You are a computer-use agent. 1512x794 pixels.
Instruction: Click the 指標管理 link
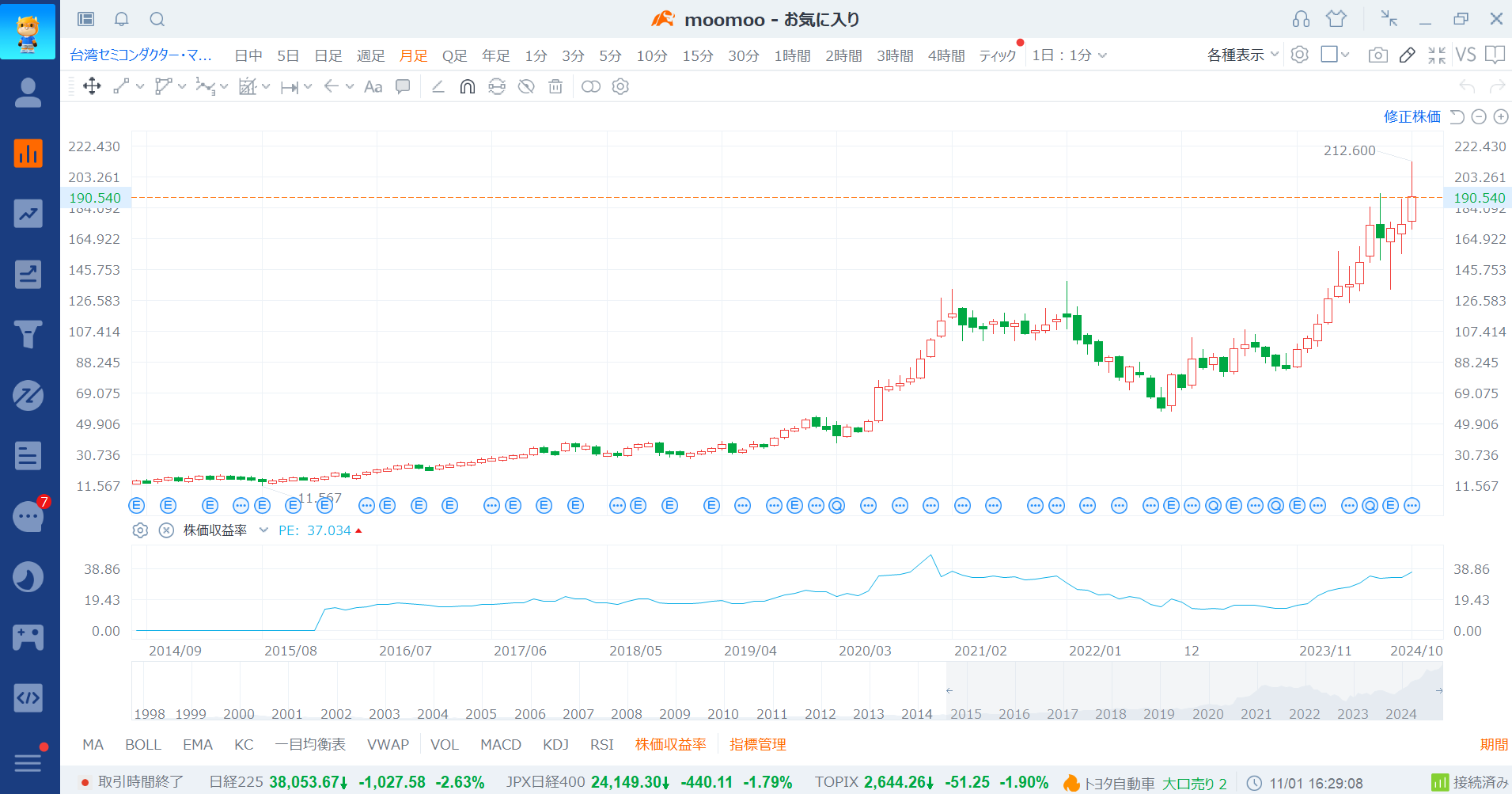click(x=757, y=744)
